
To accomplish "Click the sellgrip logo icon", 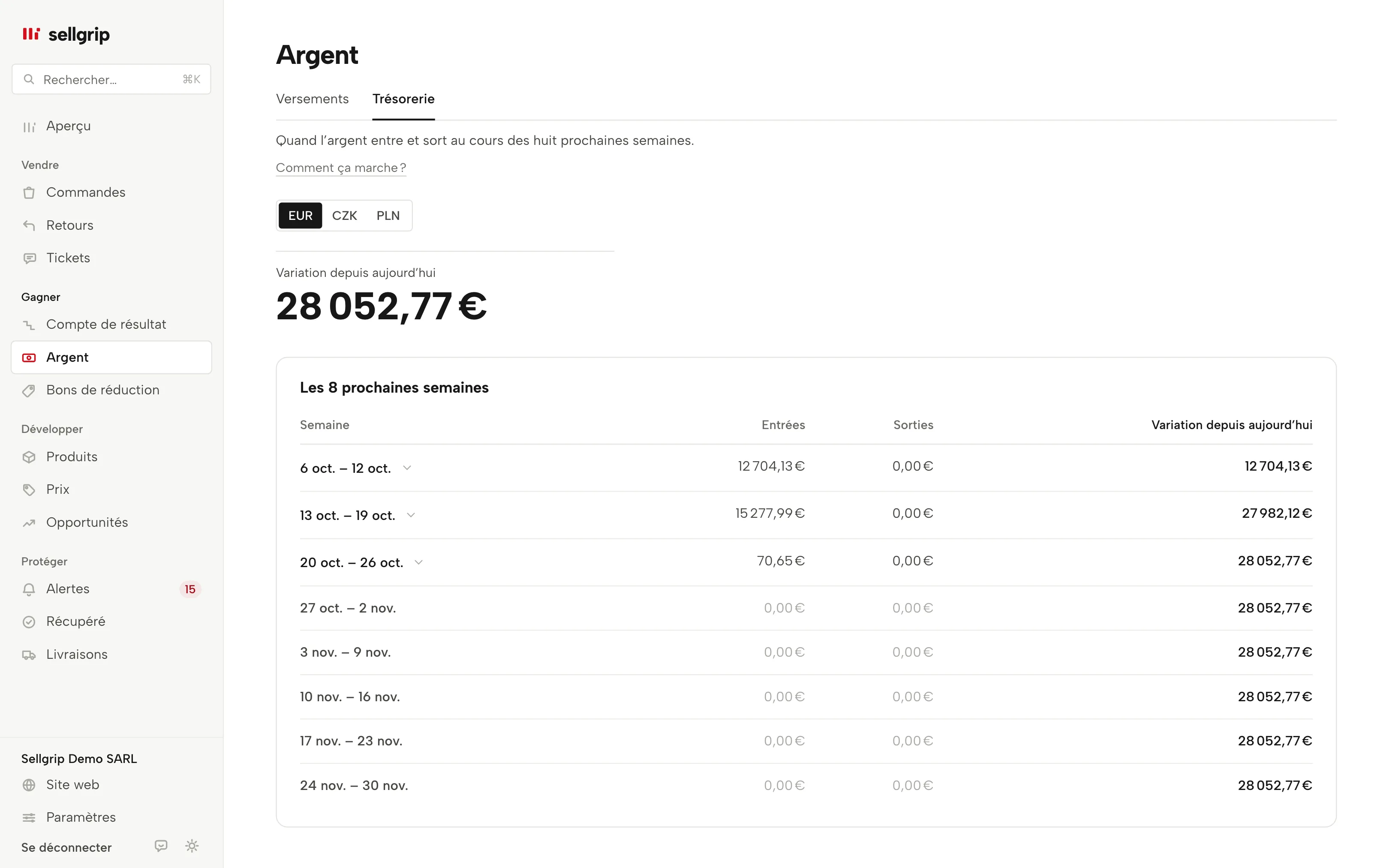I will click(x=31, y=34).
